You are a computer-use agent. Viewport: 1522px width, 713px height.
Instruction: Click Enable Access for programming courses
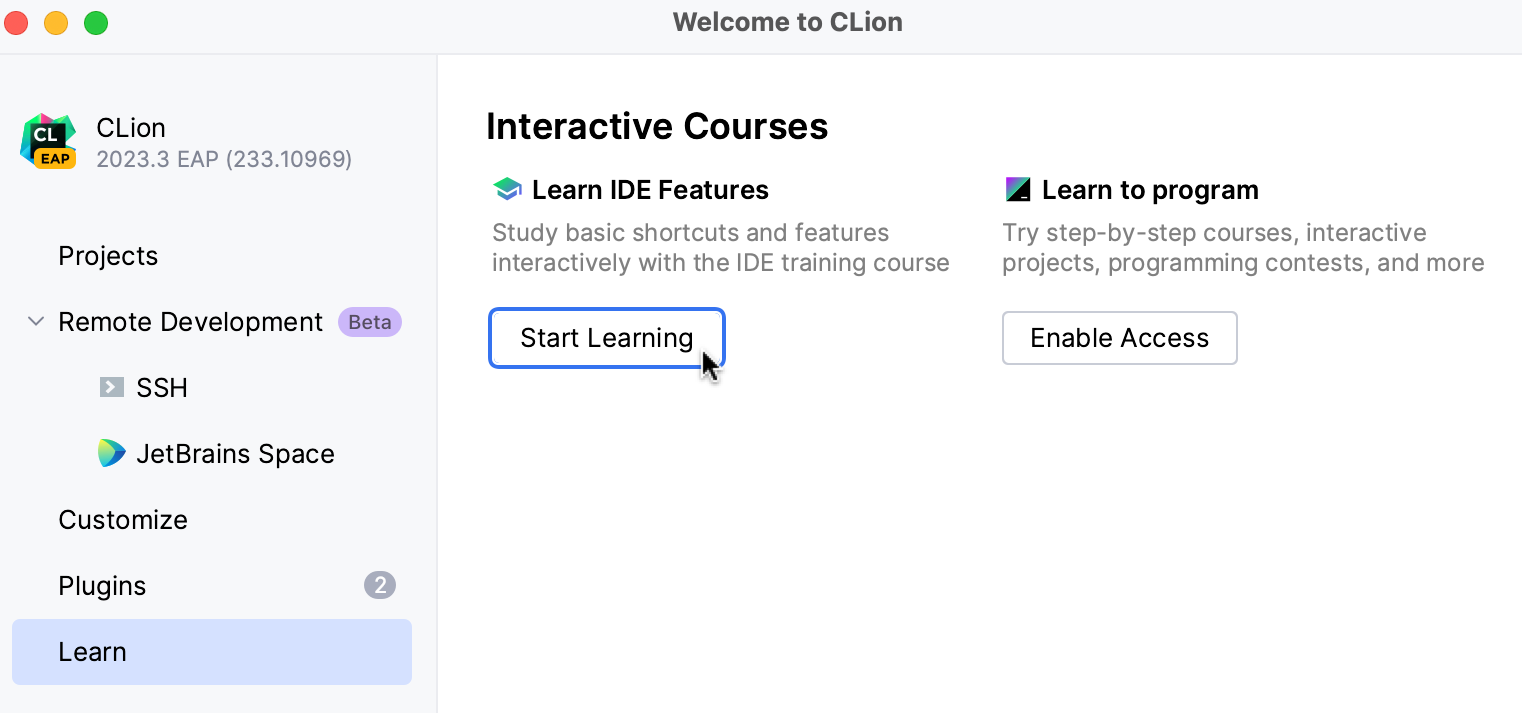1119,338
